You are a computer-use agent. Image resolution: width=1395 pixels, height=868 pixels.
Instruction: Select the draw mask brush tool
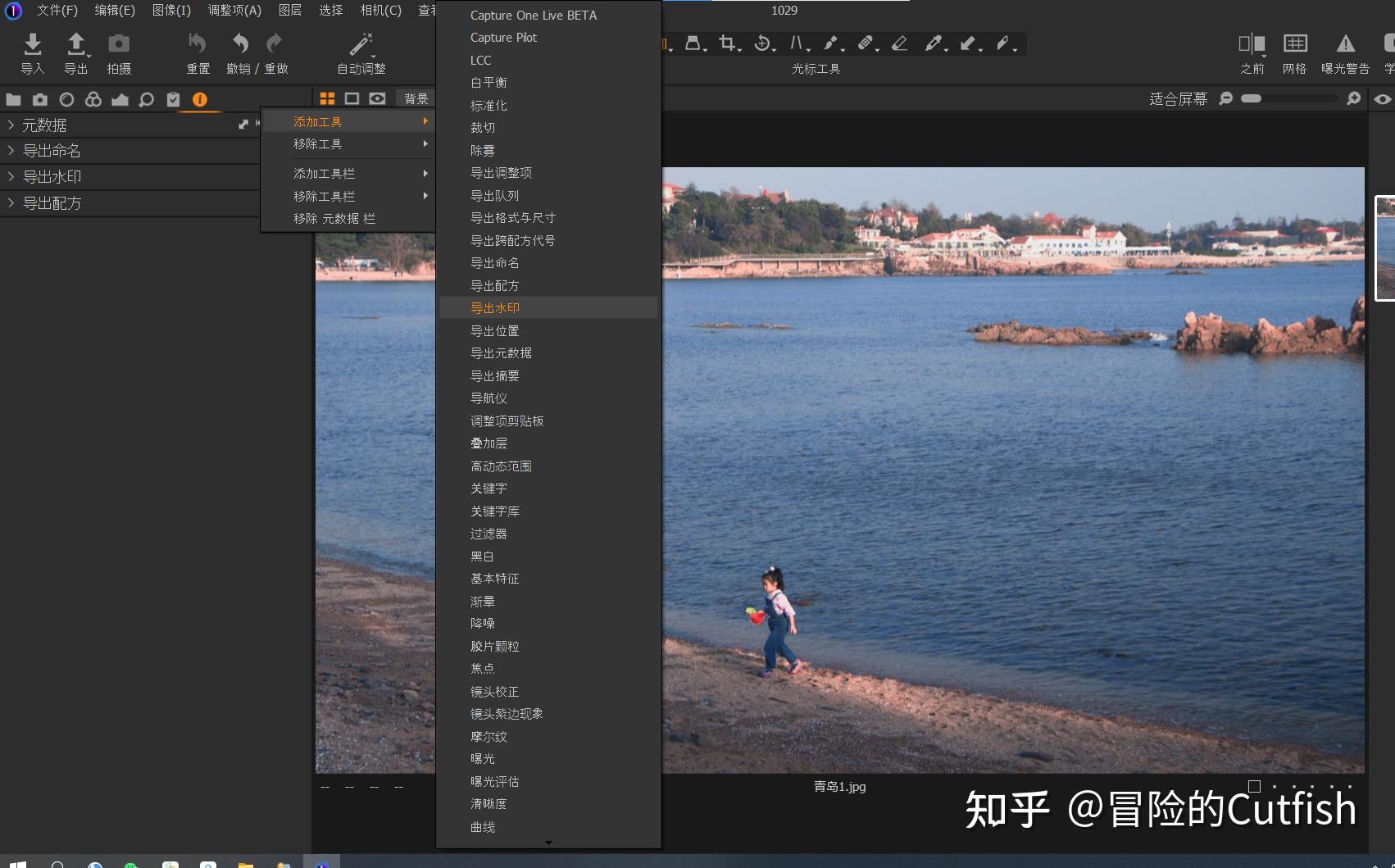[x=831, y=43]
